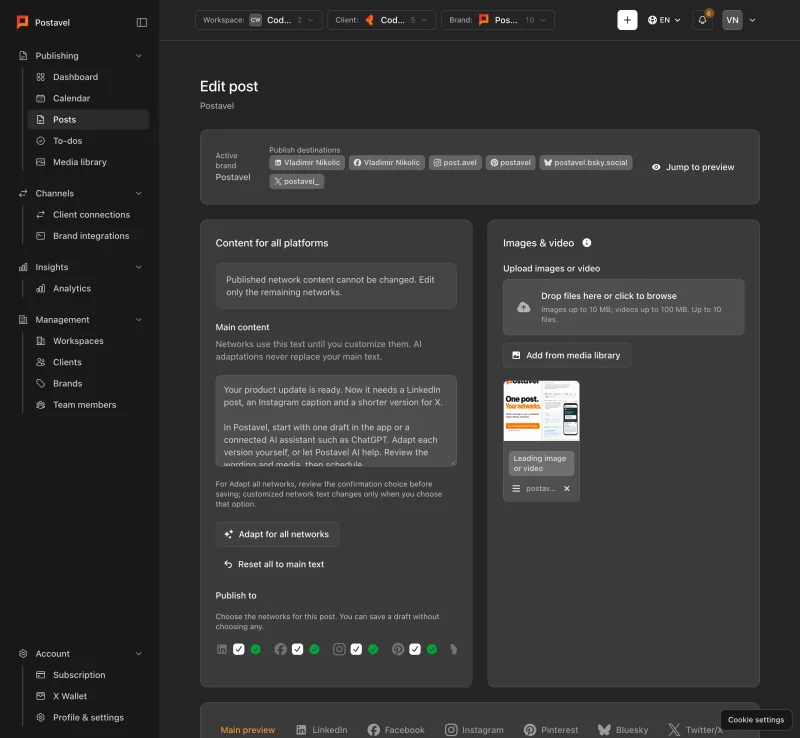The image size is (800, 738).
Task: Click Facebook Vladimir Nikolic destination chip
Action: (387, 163)
